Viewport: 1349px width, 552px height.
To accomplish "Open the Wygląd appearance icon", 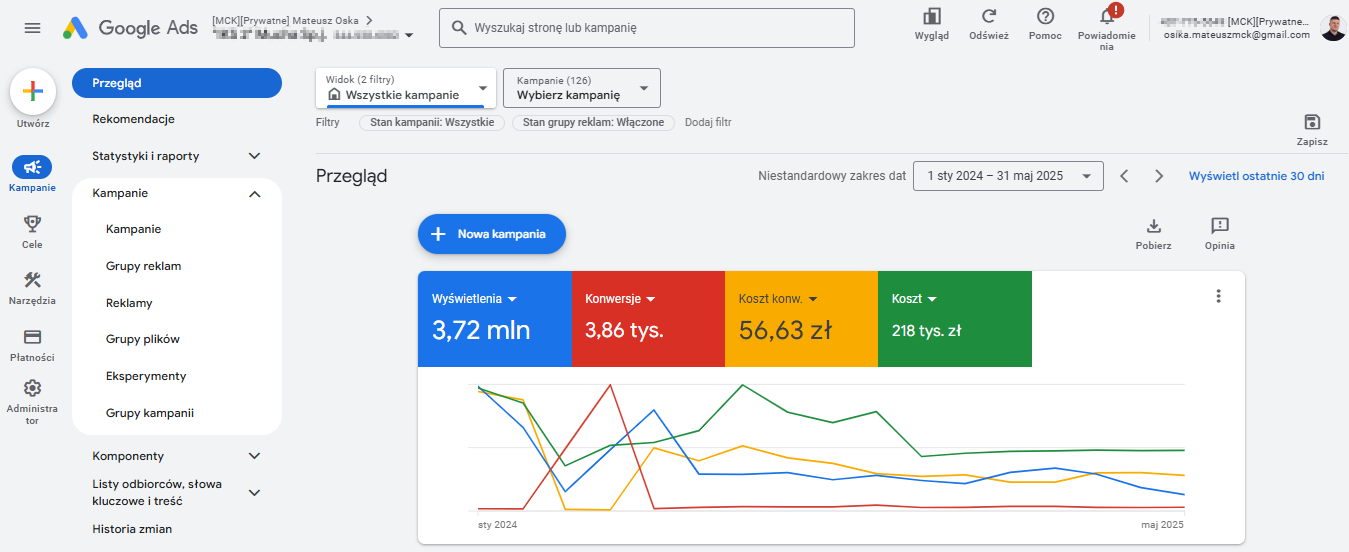I will tap(931, 16).
